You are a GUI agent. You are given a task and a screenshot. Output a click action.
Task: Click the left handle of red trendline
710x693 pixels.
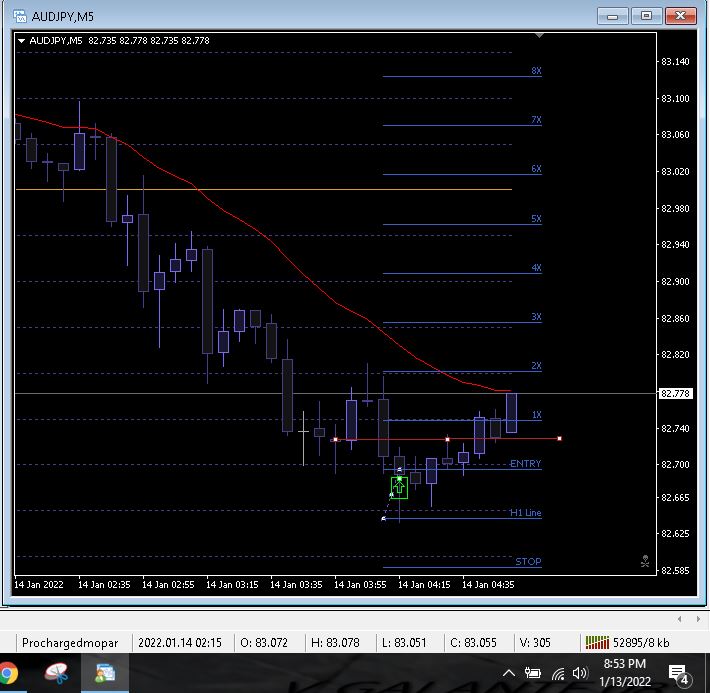click(x=335, y=439)
